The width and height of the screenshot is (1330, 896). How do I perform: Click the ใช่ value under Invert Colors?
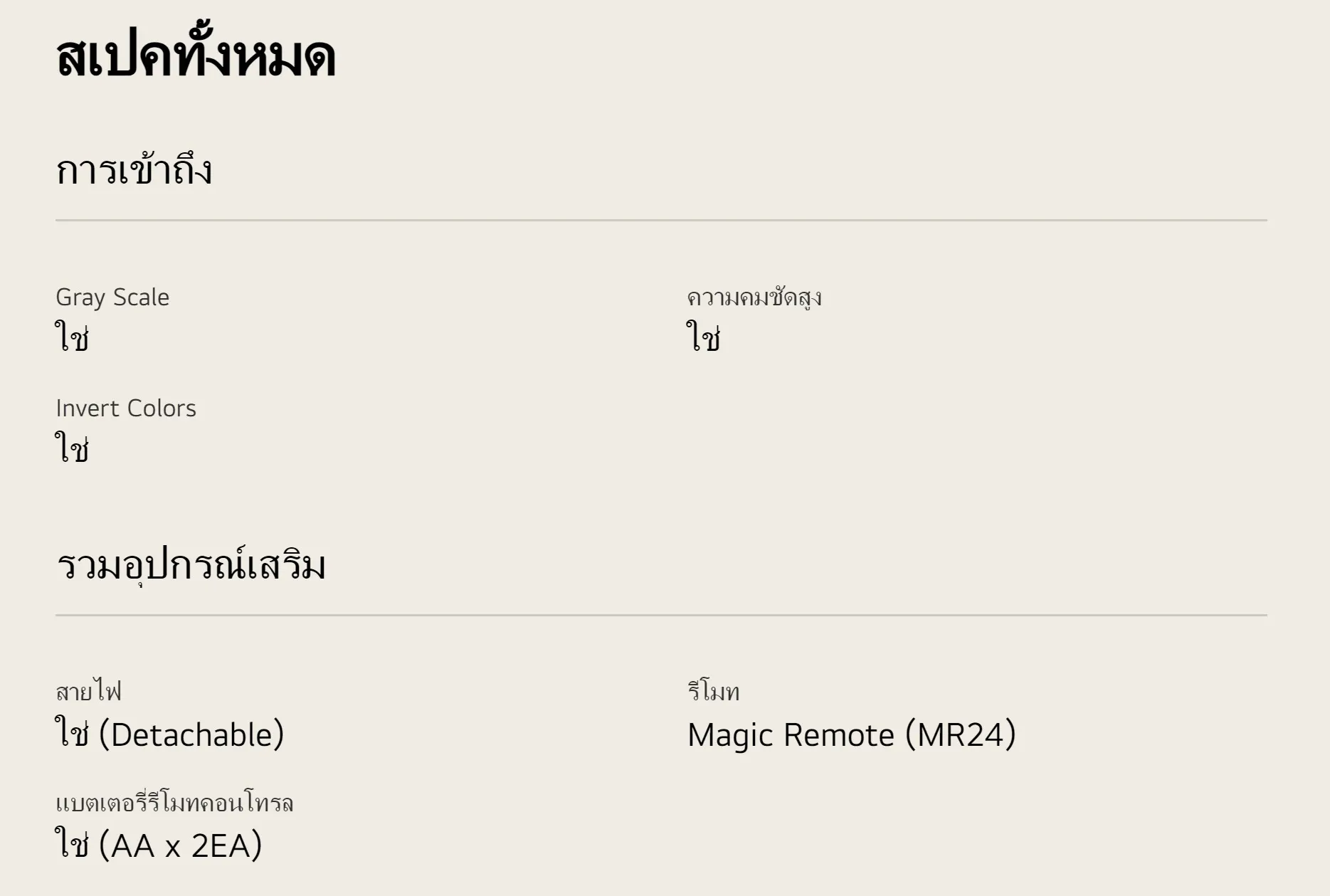tap(72, 448)
